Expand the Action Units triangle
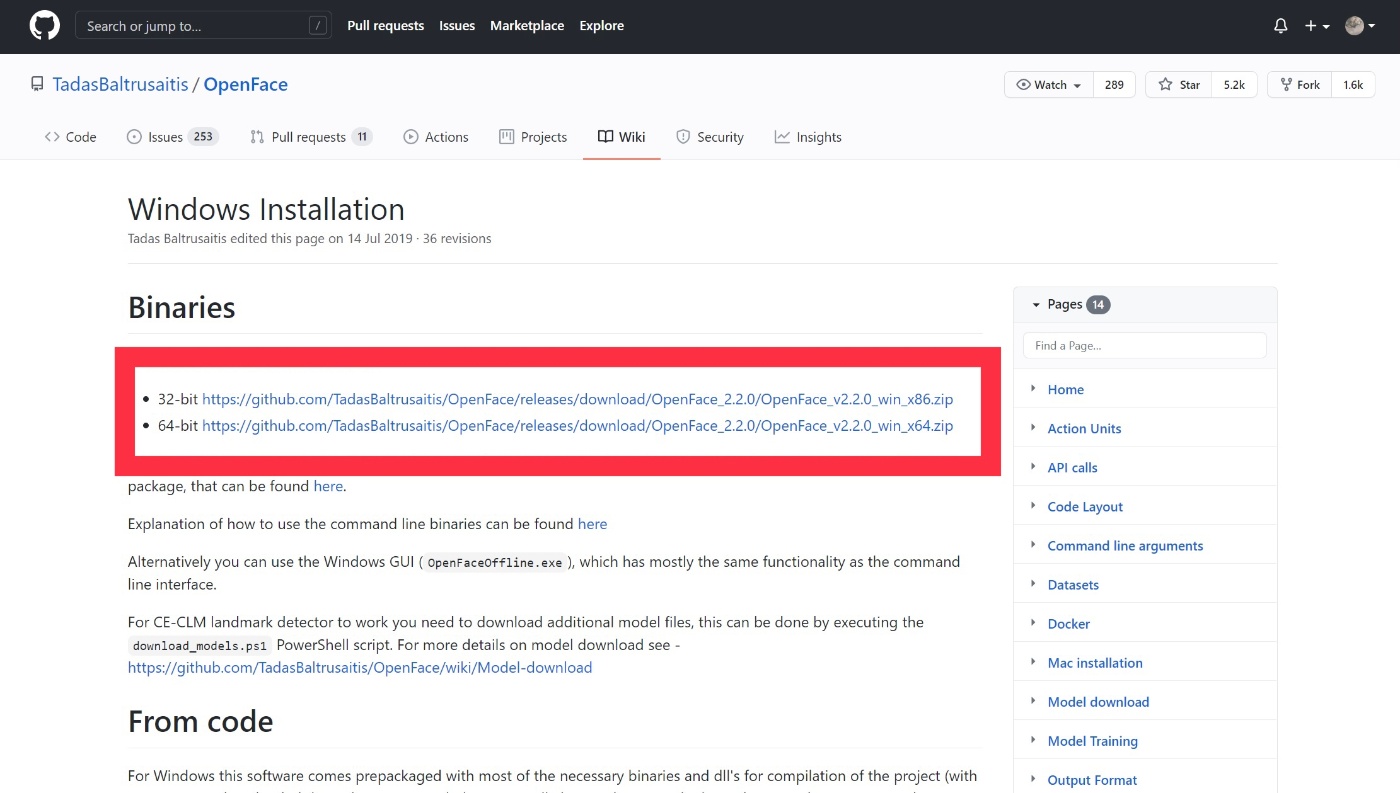Screen dimensions: 1400x793 (x=1033, y=427)
